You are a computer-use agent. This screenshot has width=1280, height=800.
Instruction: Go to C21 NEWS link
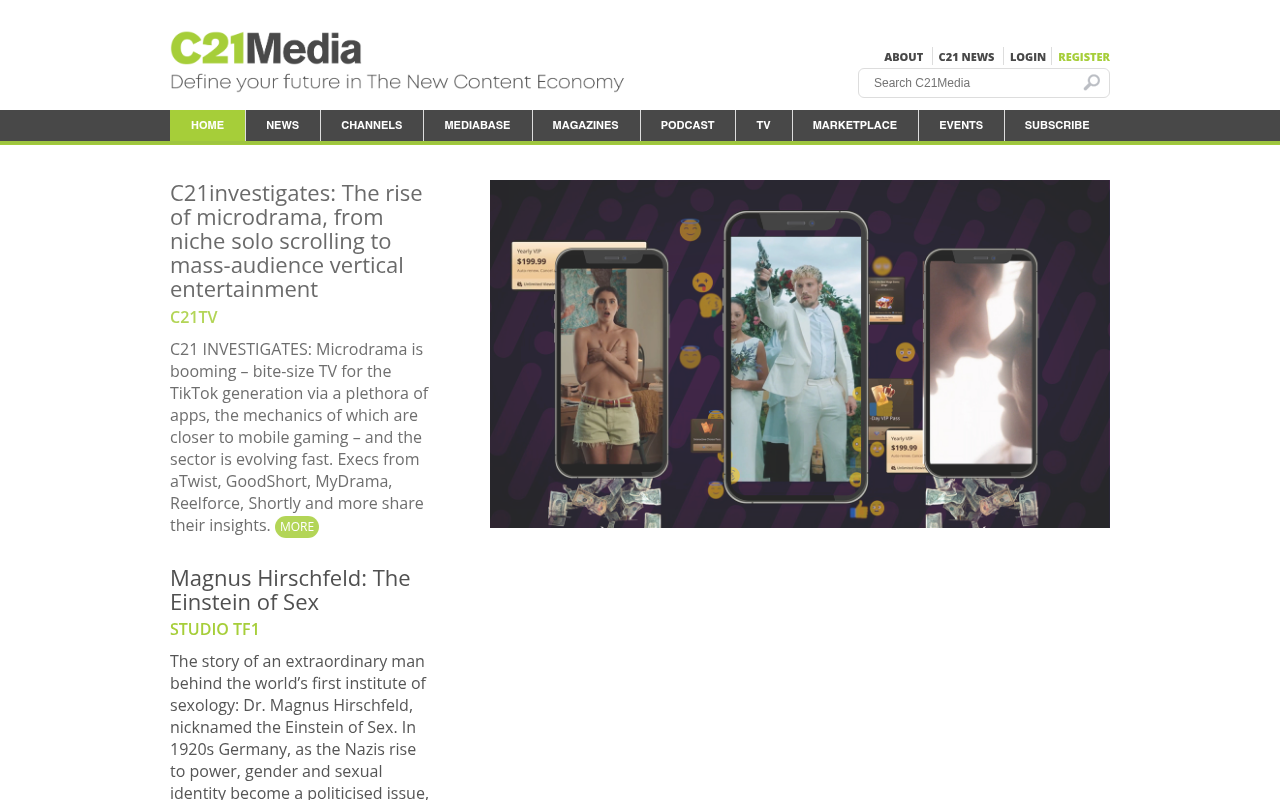coord(966,57)
